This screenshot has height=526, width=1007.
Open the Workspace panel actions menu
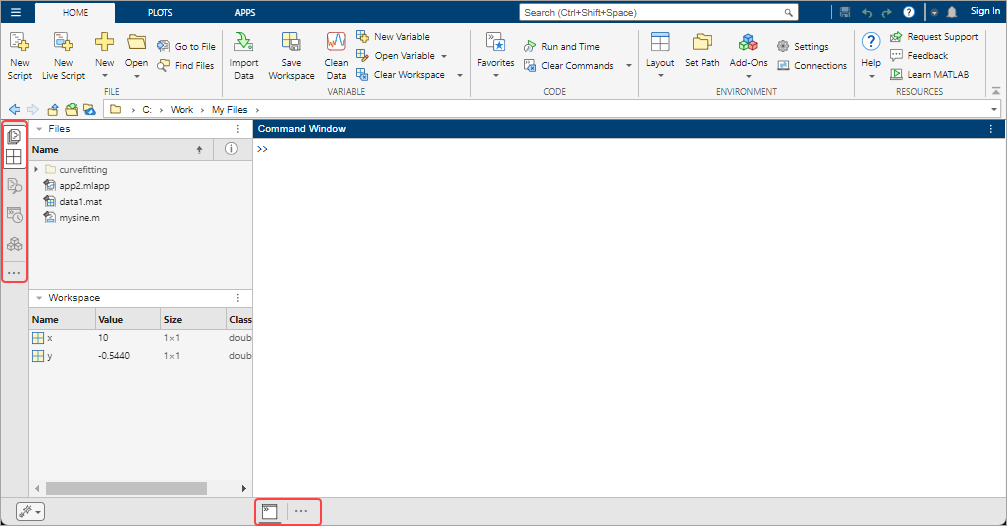click(238, 298)
